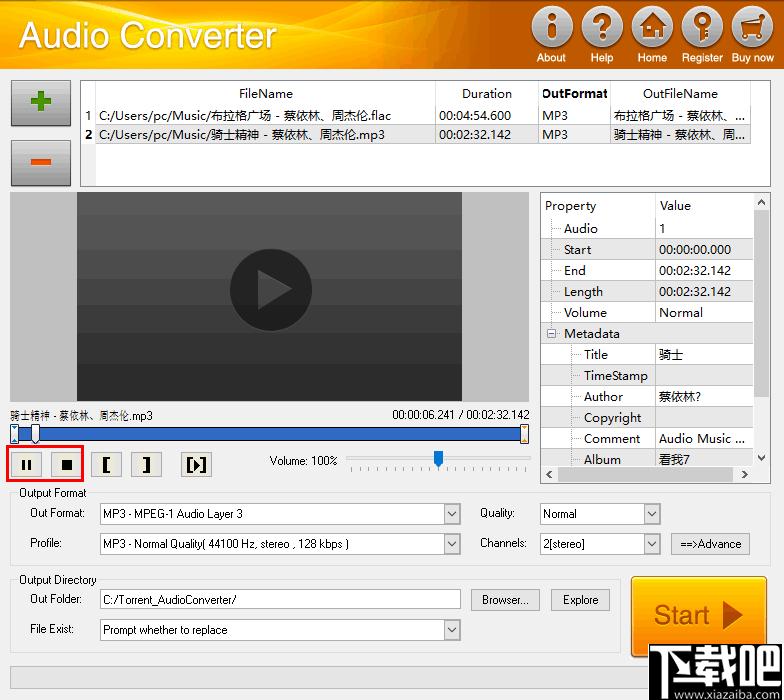The image size is (784, 700).
Task: Pause the audio playback
Action: 26,465
